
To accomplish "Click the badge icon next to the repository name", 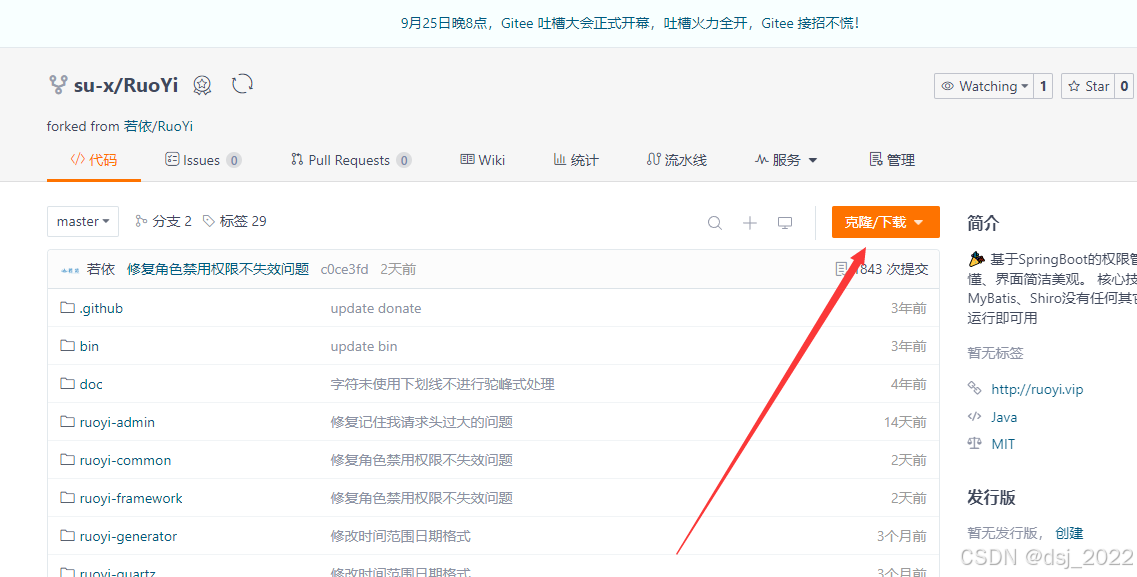I will click(x=202, y=86).
